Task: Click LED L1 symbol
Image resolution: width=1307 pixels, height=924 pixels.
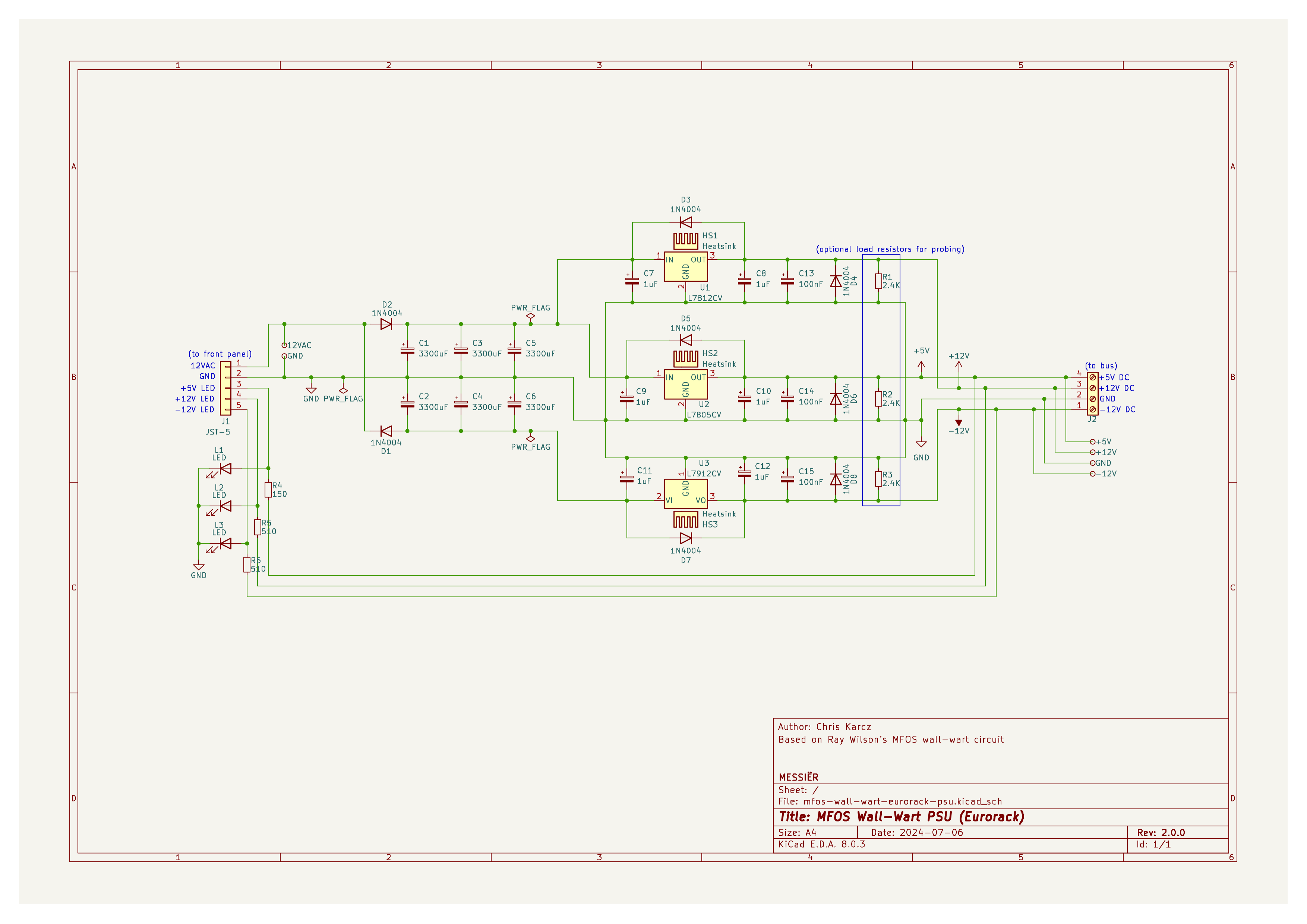Action: point(225,468)
